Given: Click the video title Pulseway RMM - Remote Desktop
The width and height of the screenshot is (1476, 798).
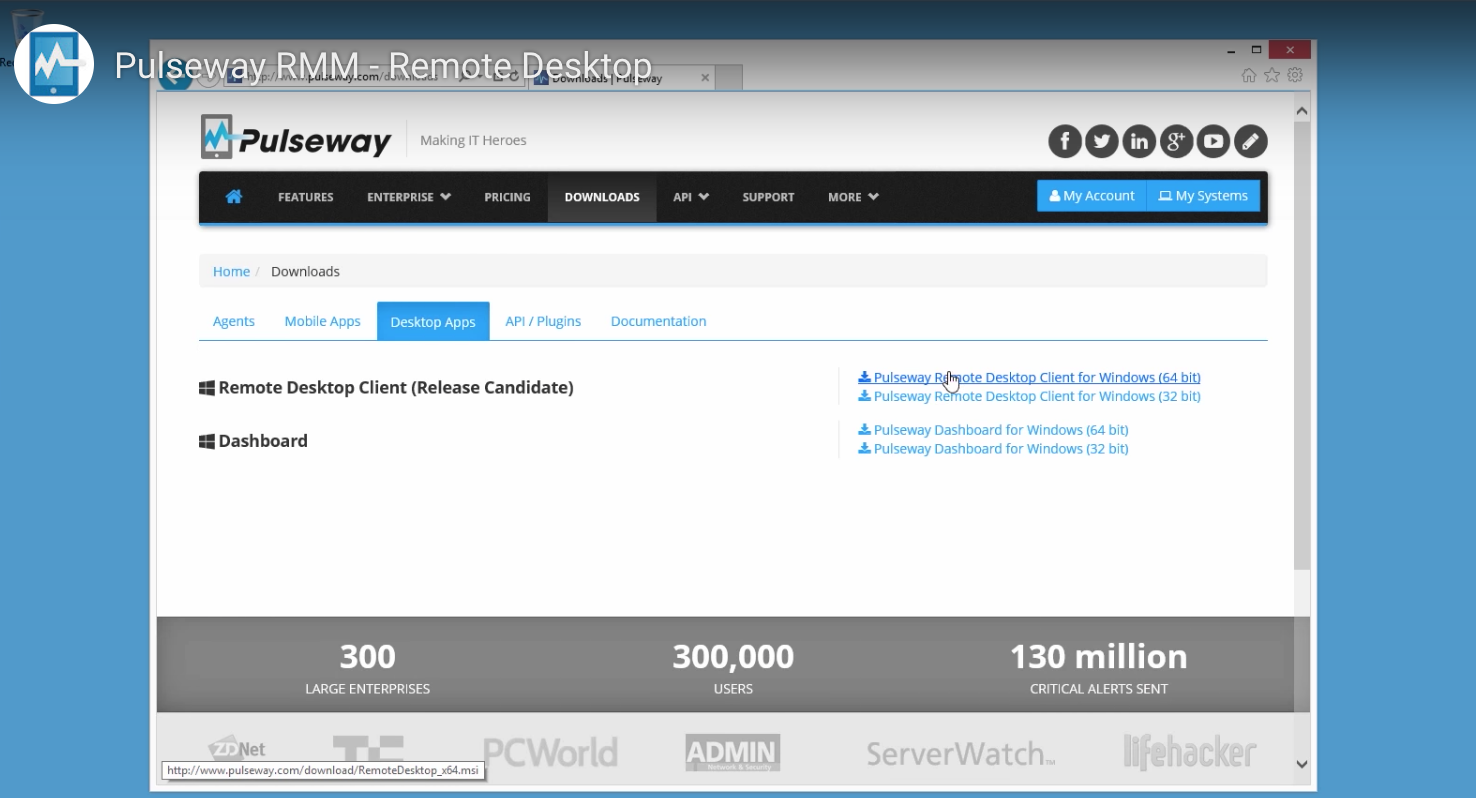Looking at the screenshot, I should tap(383, 66).
